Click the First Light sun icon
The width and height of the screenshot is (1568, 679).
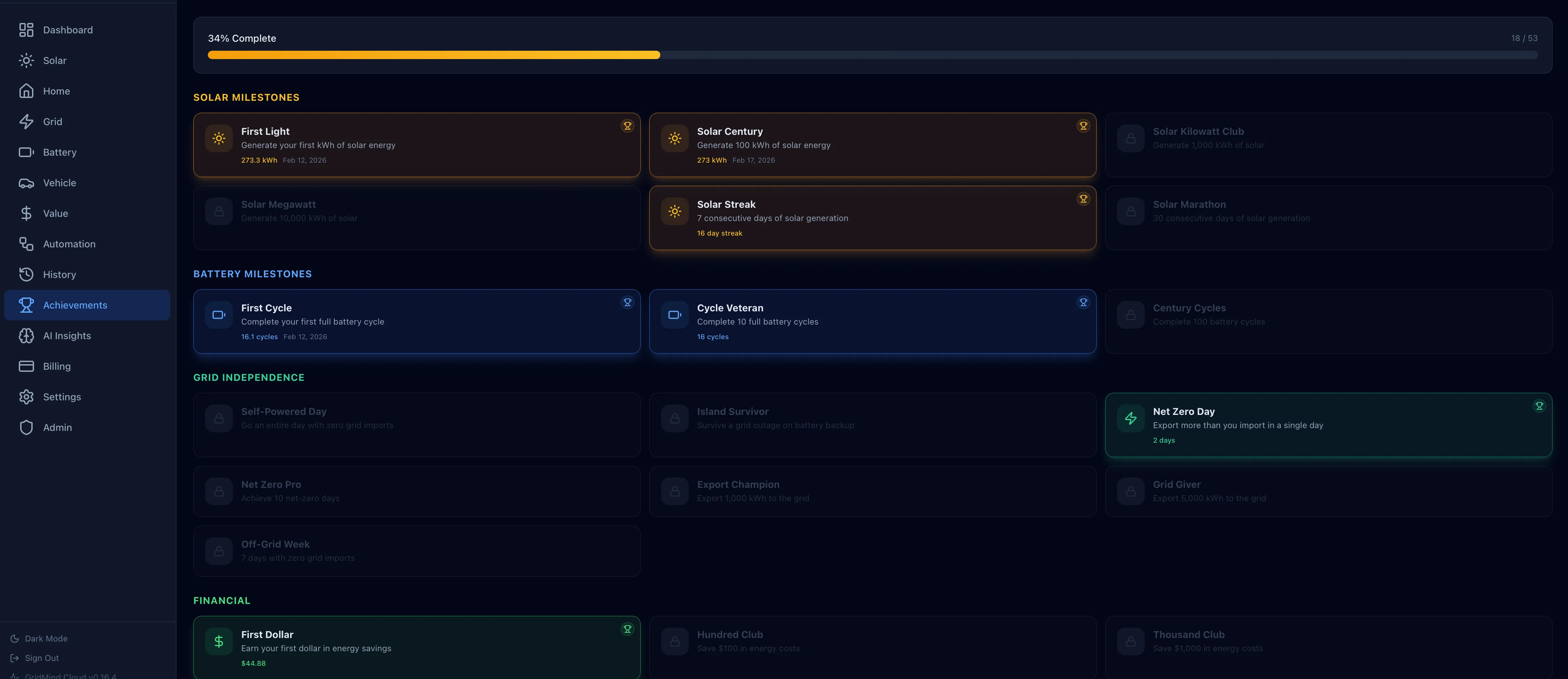(219, 139)
